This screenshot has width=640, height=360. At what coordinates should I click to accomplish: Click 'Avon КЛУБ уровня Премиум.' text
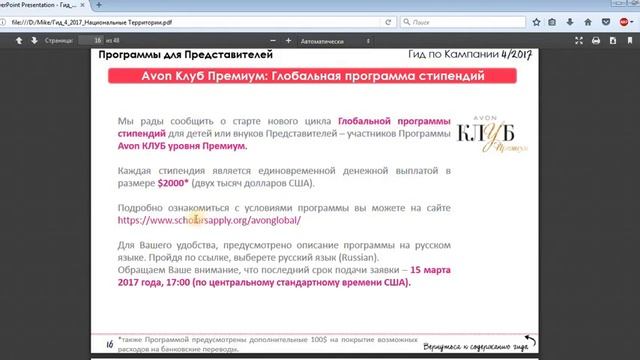point(182,146)
